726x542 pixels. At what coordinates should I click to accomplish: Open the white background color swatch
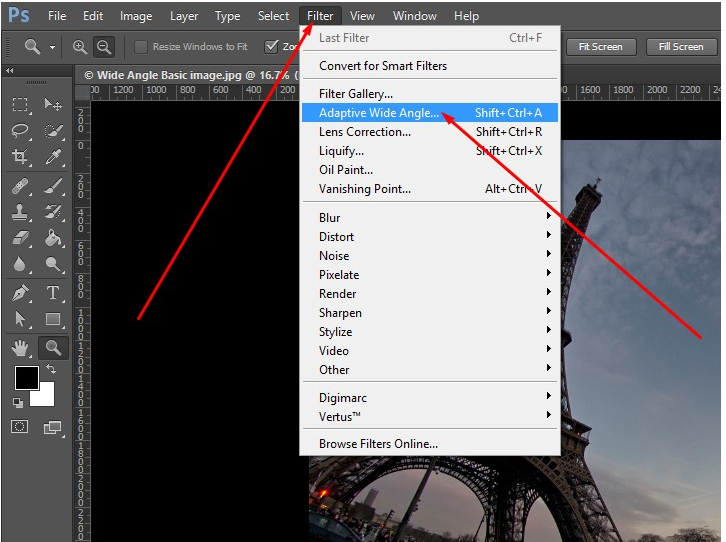click(44, 396)
